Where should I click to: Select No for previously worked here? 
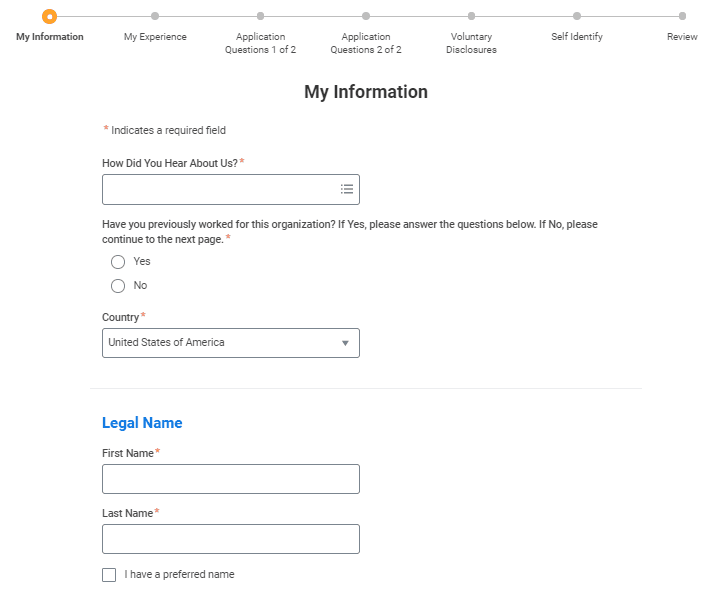pos(118,286)
